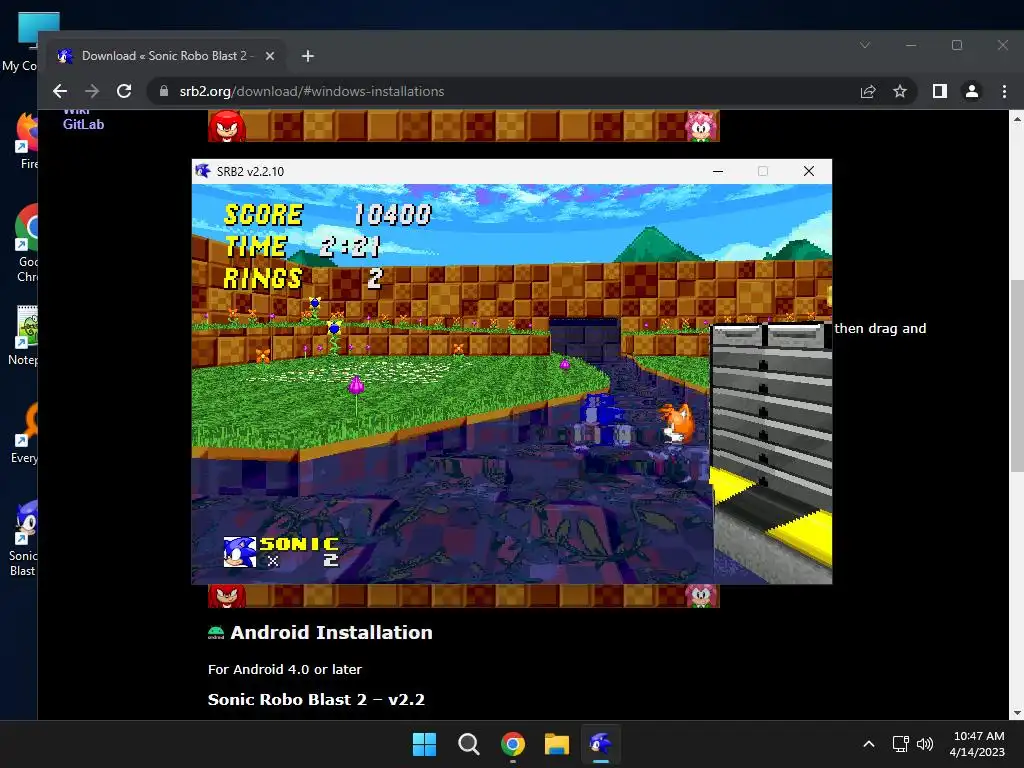Share this page icon in address bar
1024x768 pixels.
[868, 91]
